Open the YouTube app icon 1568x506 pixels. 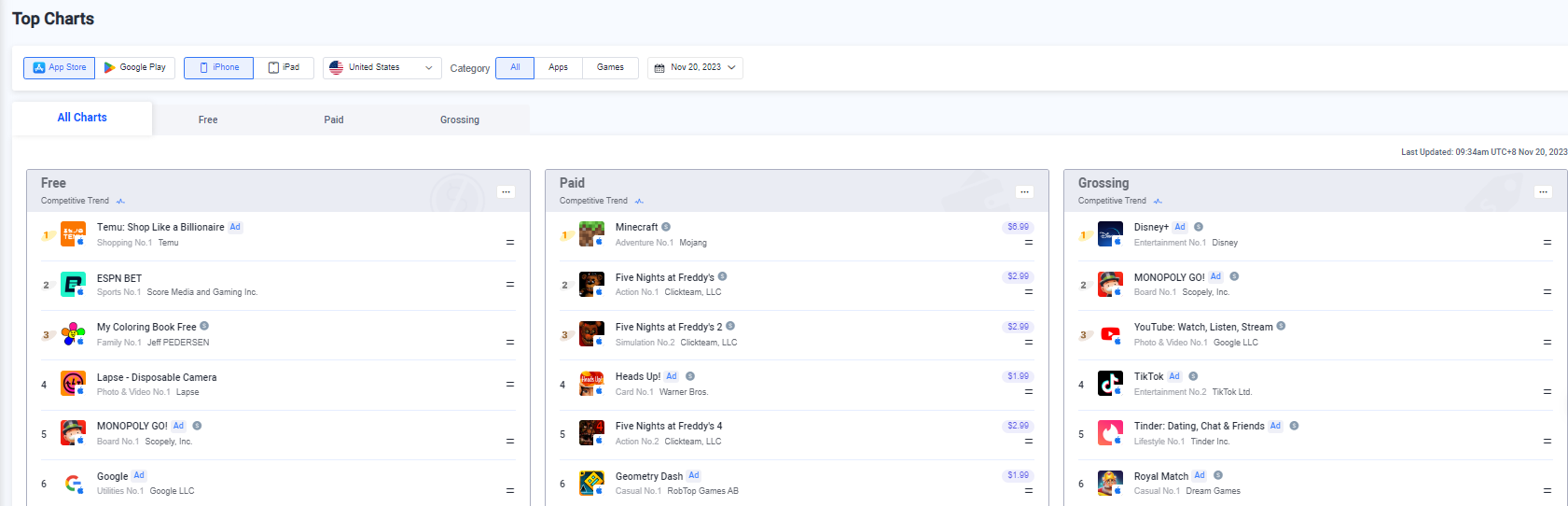coord(1110,333)
